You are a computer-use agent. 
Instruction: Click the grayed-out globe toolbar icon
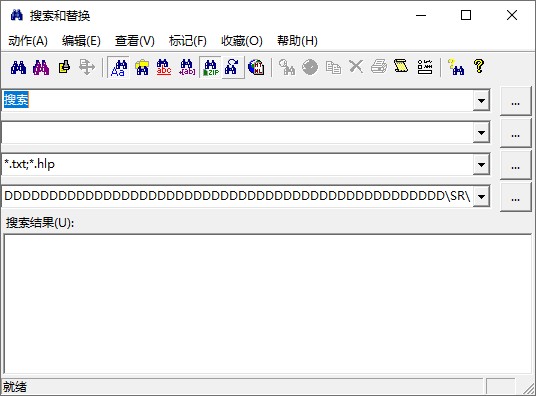coord(310,67)
